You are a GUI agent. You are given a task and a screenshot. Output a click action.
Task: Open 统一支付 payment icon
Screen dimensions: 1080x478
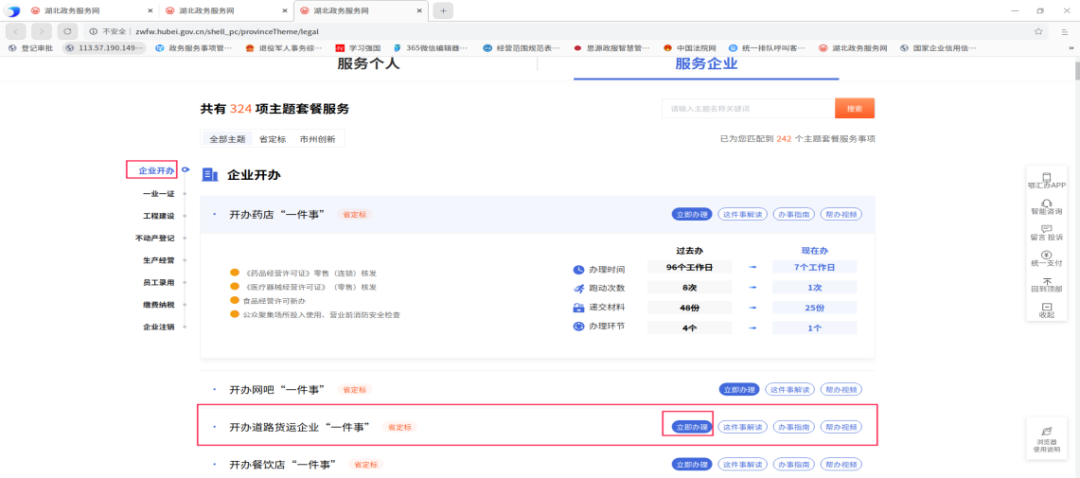point(1046,254)
